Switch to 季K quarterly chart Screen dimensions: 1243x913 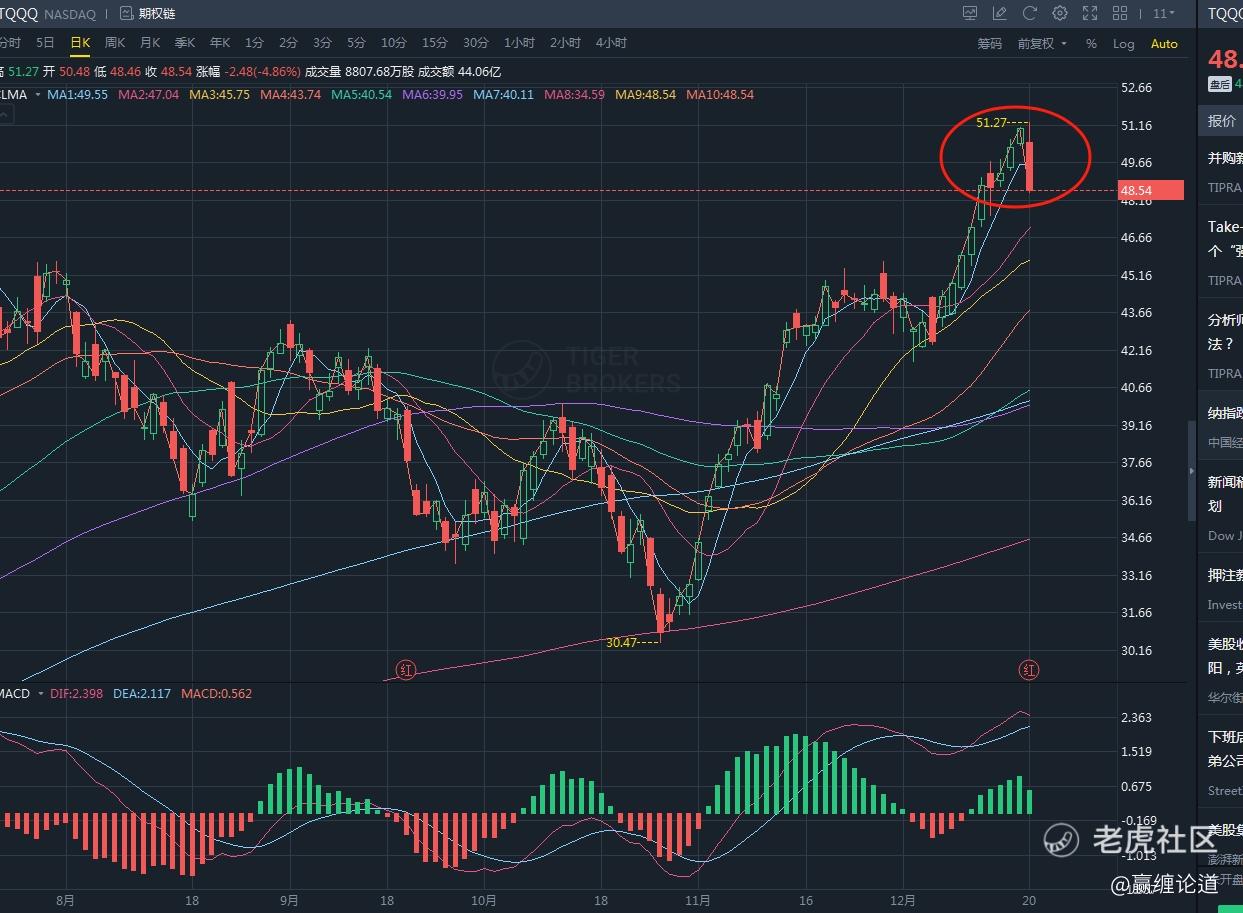pyautogui.click(x=185, y=43)
